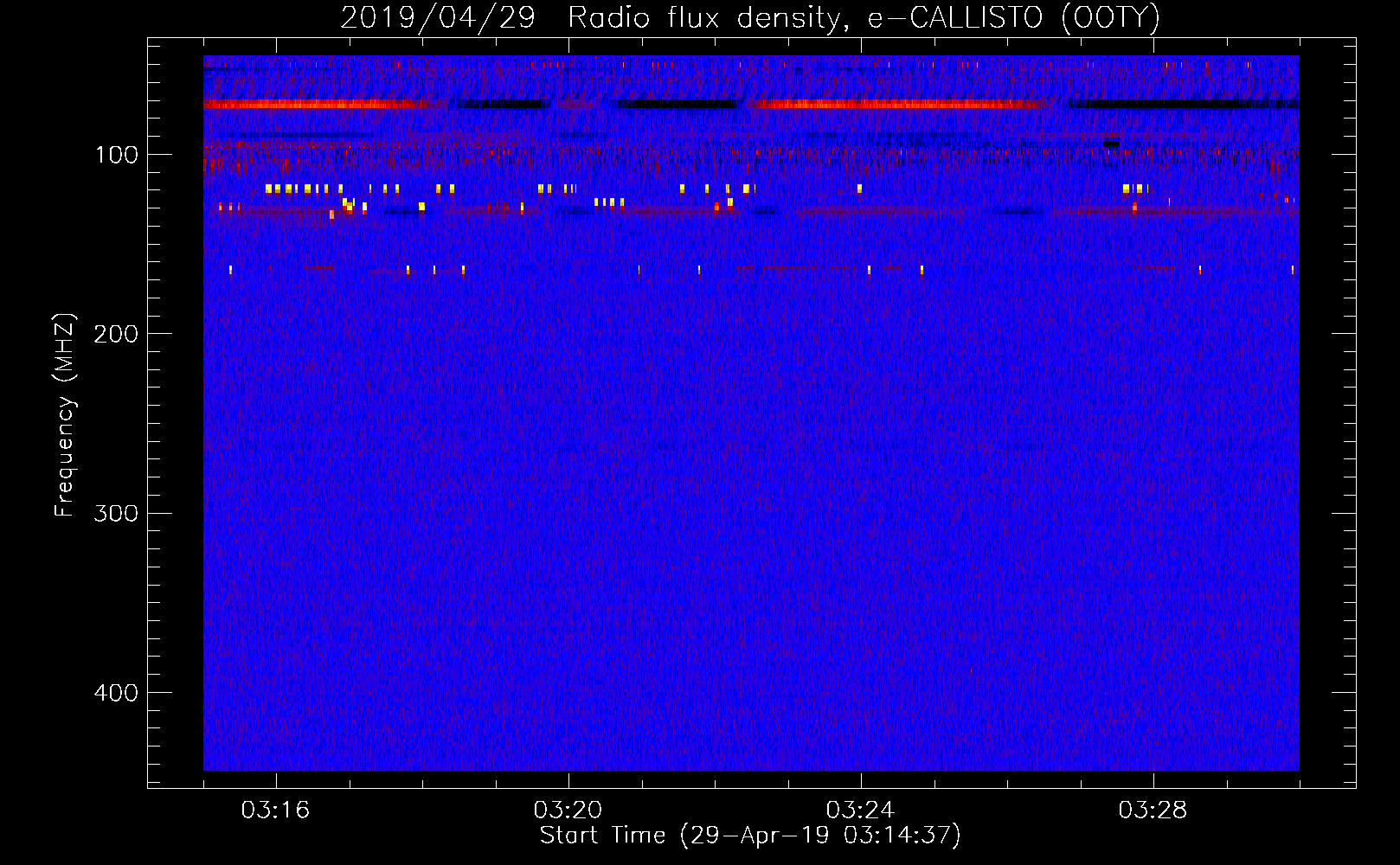The image size is (1400, 865).
Task: Select the 200 frequency tick label
Action: click(117, 334)
